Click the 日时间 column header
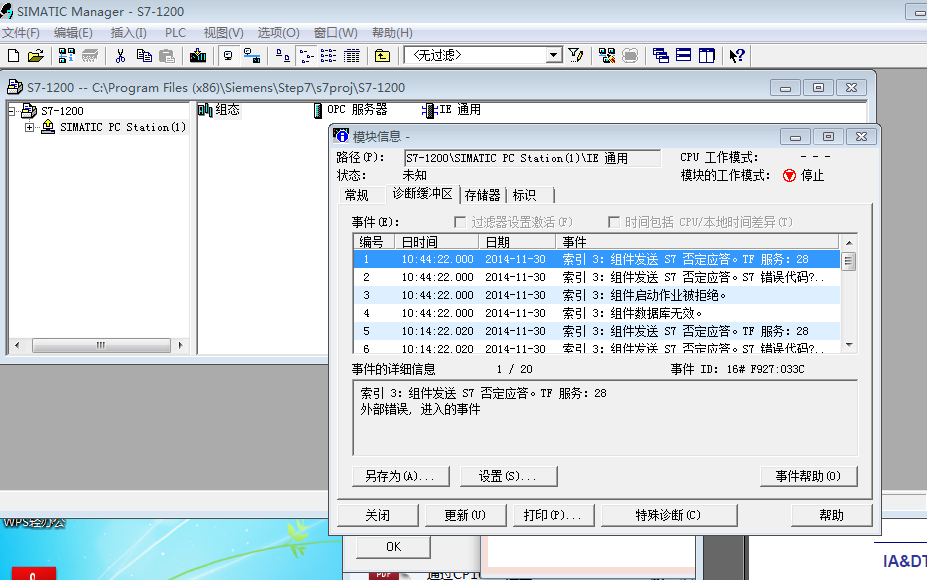Screen dimensions: 927x580 click(436, 242)
